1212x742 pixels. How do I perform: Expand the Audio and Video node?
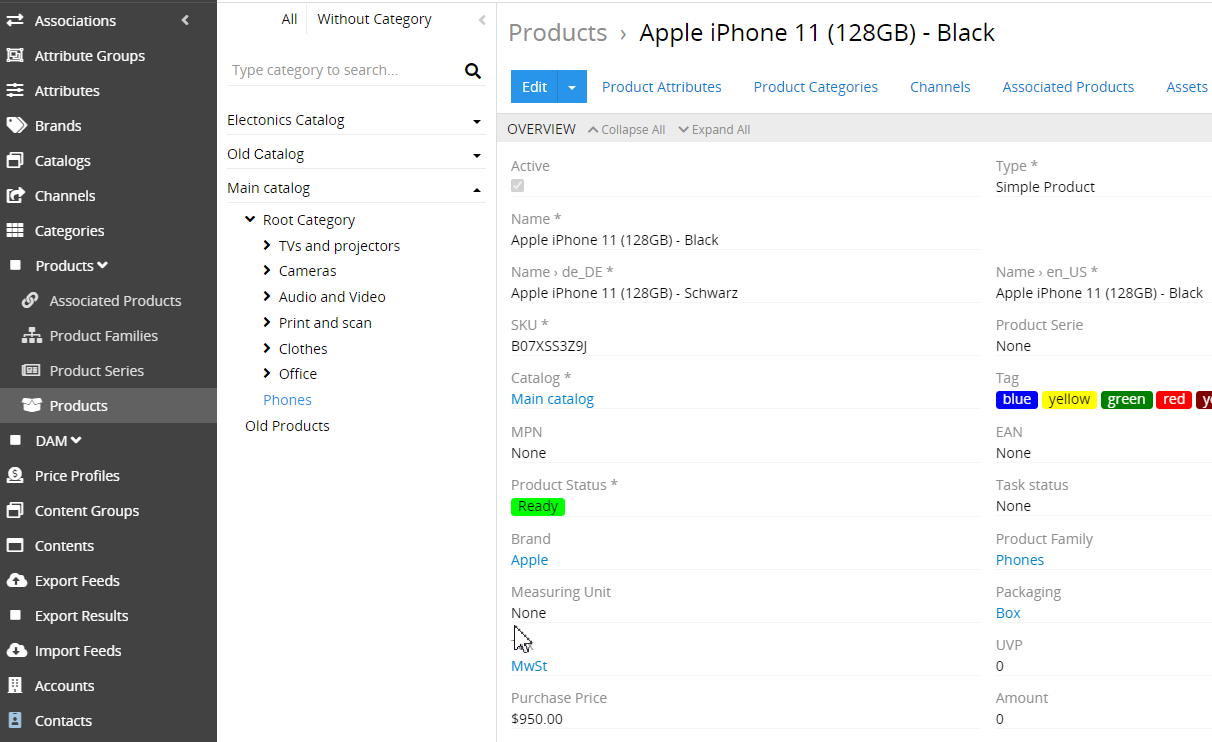click(x=267, y=296)
